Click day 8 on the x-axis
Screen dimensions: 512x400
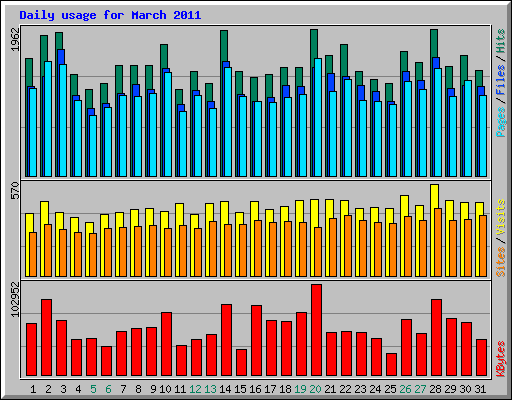coord(138,389)
